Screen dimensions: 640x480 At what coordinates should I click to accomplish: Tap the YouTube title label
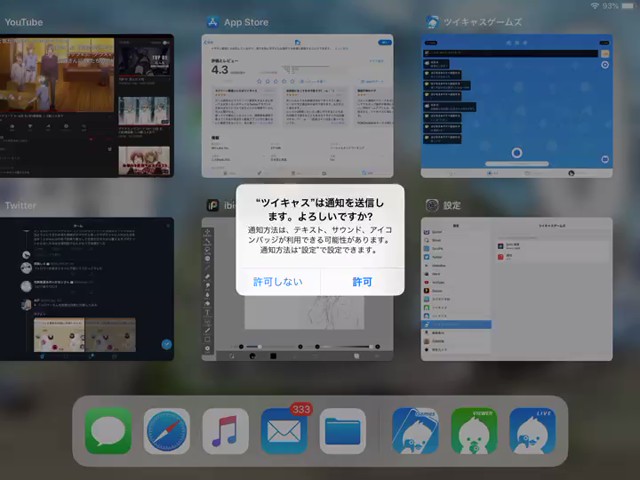coord(24,22)
